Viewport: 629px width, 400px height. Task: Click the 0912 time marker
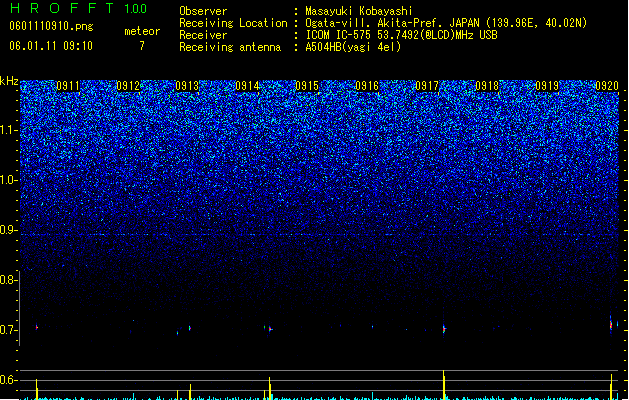point(128,86)
